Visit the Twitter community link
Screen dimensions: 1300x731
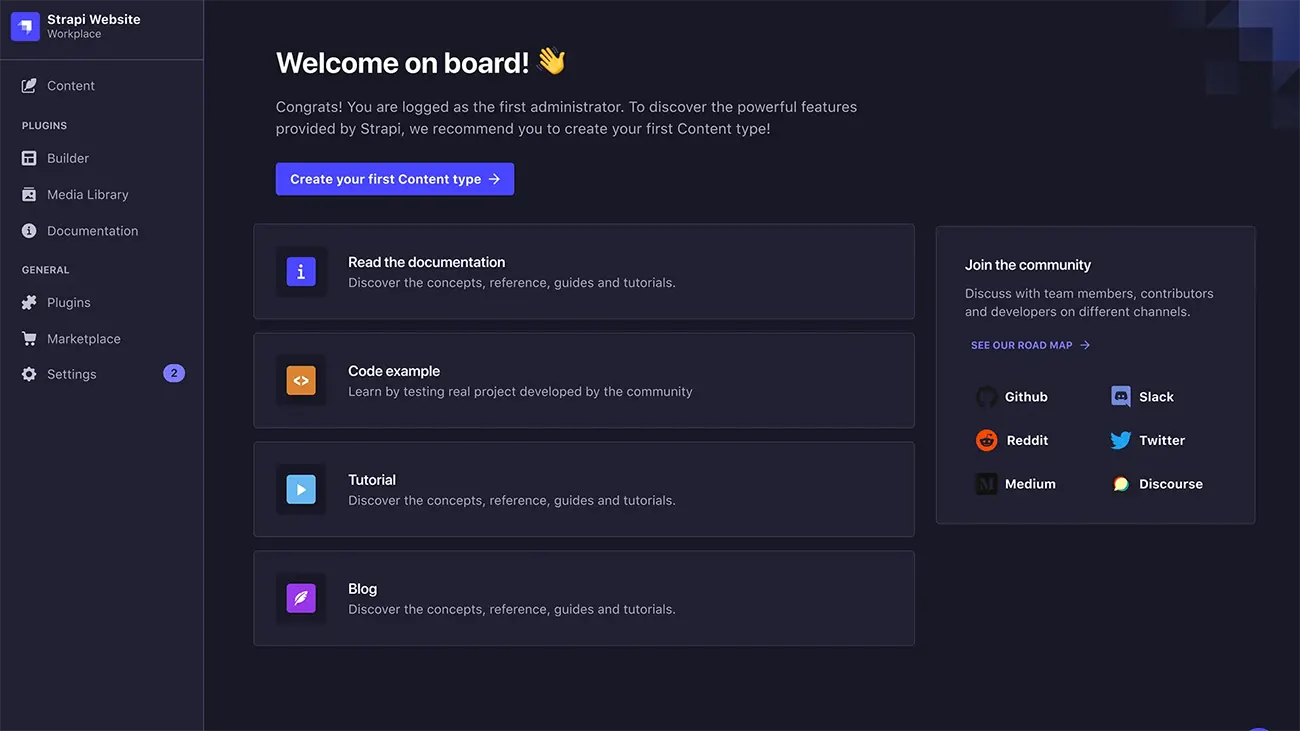click(1147, 440)
